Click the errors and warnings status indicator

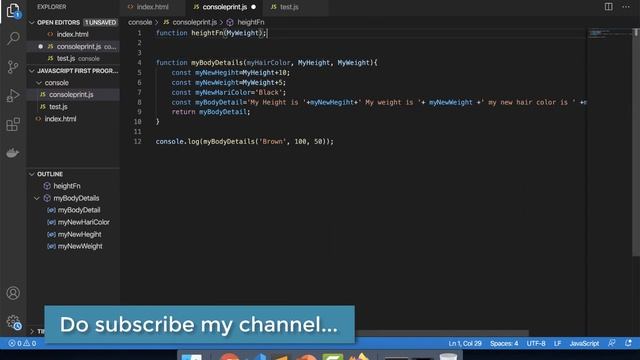(22, 343)
